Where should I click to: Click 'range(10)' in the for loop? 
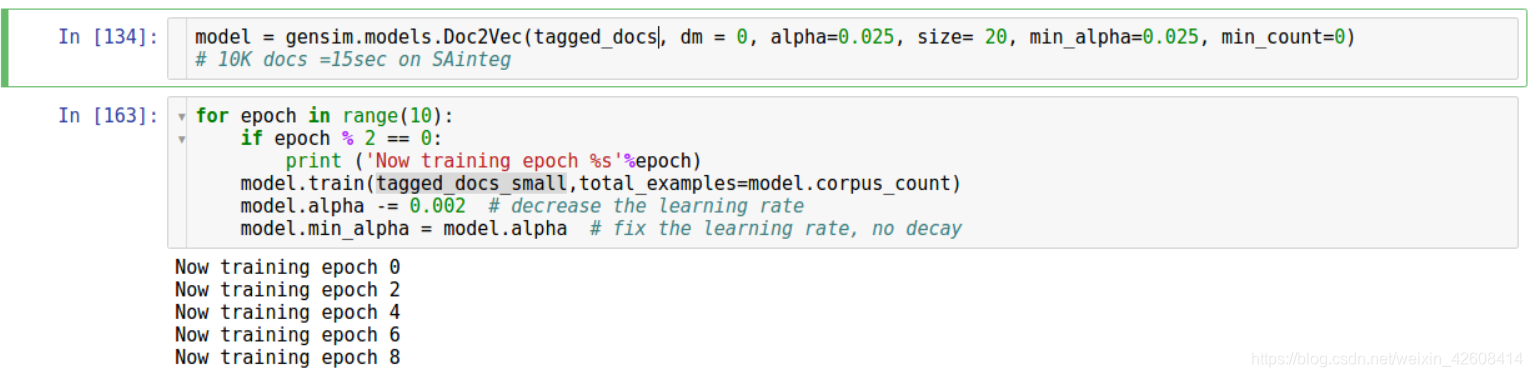[393, 116]
